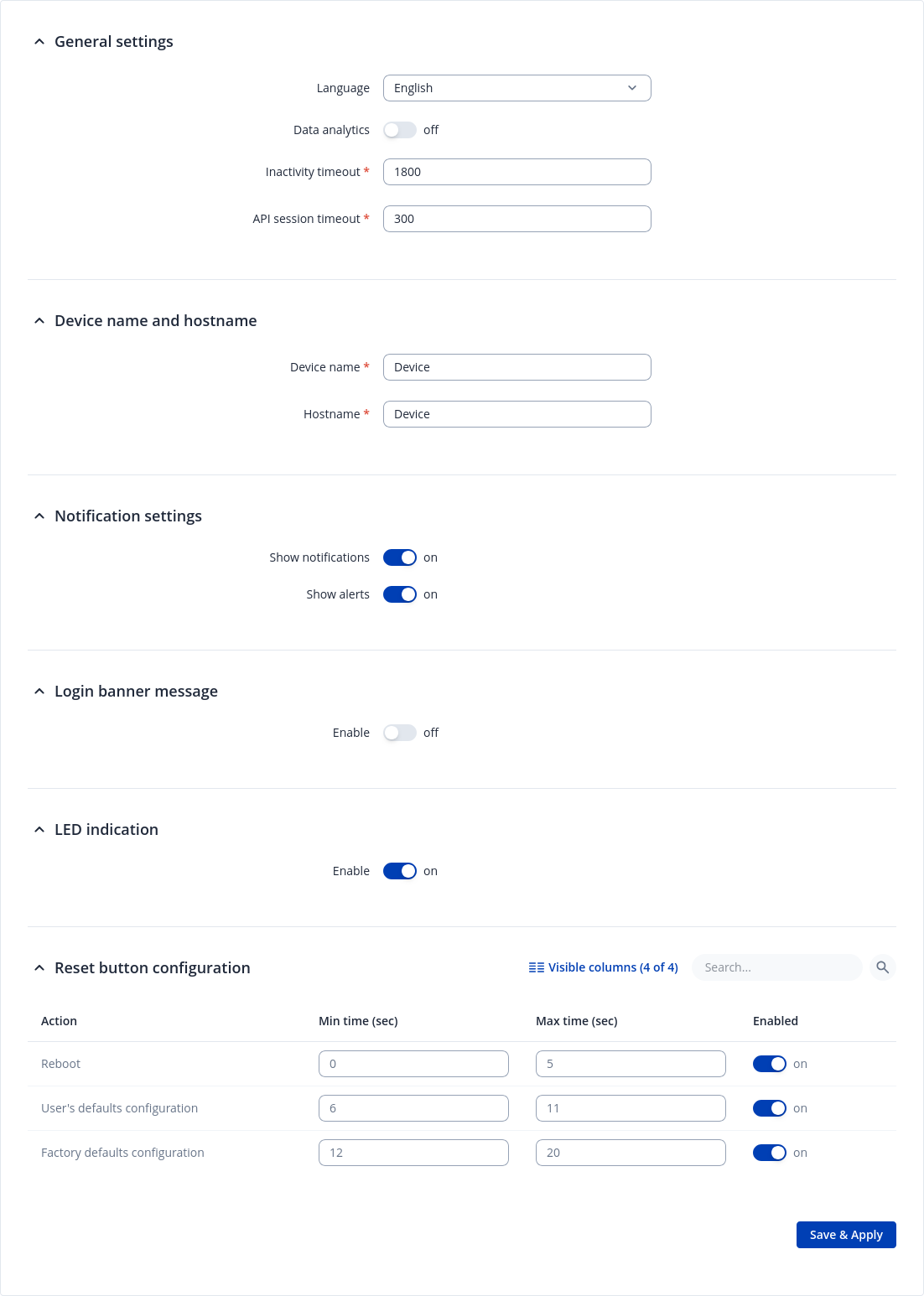Focus the Hostname input field
Image resolution: width=924 pixels, height=1296 pixels.
click(x=517, y=414)
